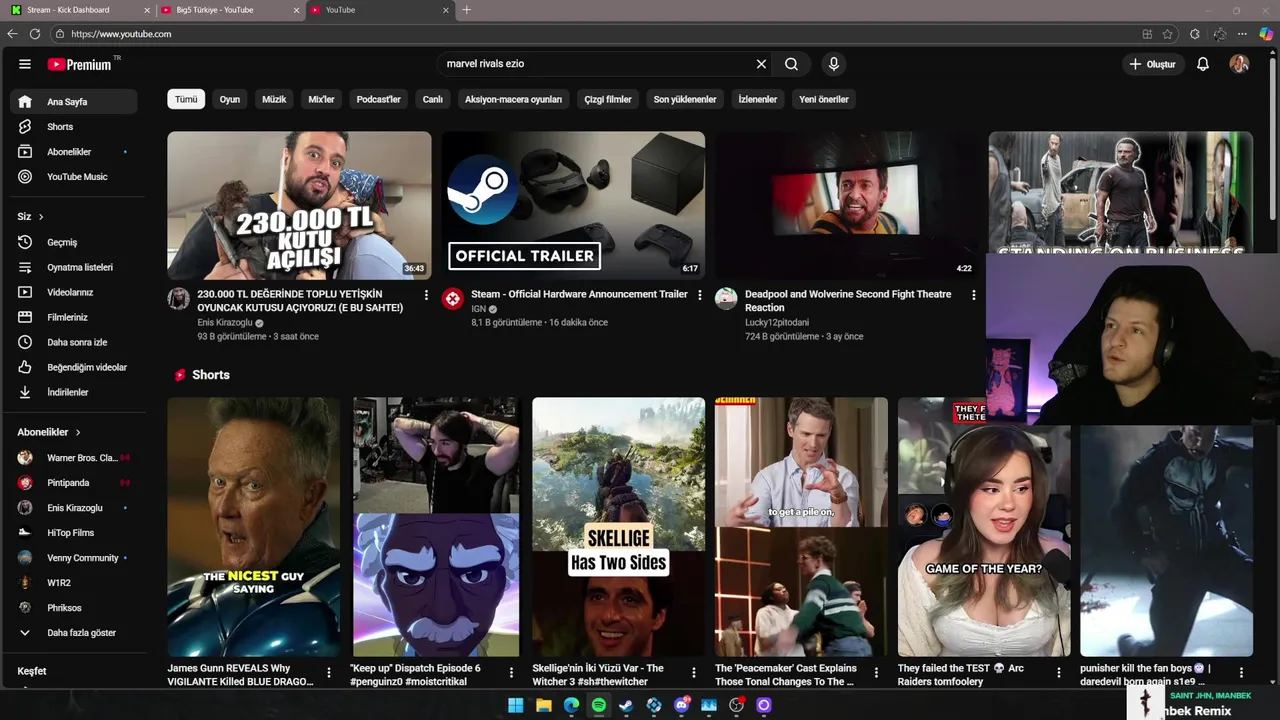Reload the page with the refresh icon

tap(35, 34)
